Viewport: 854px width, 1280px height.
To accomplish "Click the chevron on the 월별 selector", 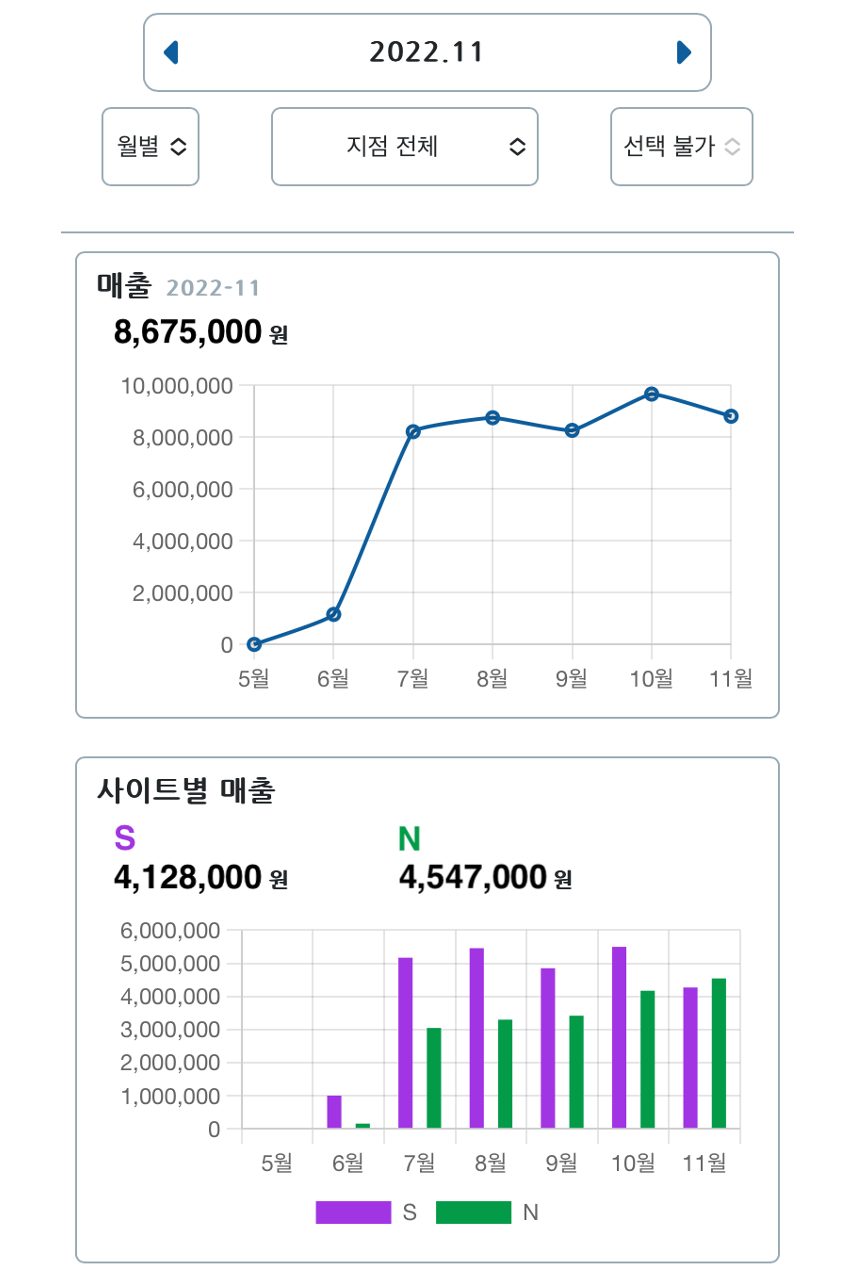I will tap(179, 146).
